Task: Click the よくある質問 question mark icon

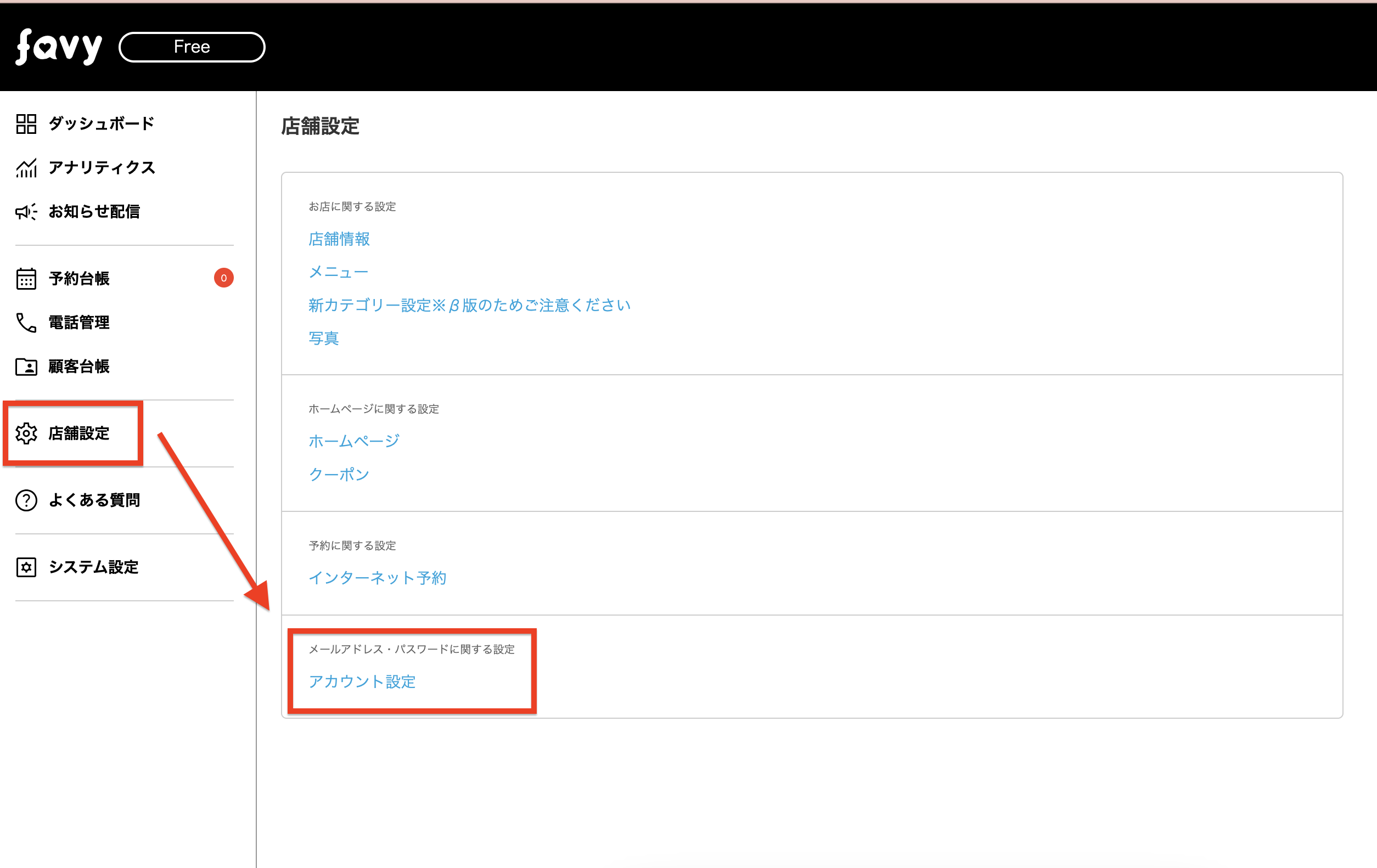Action: click(26, 500)
